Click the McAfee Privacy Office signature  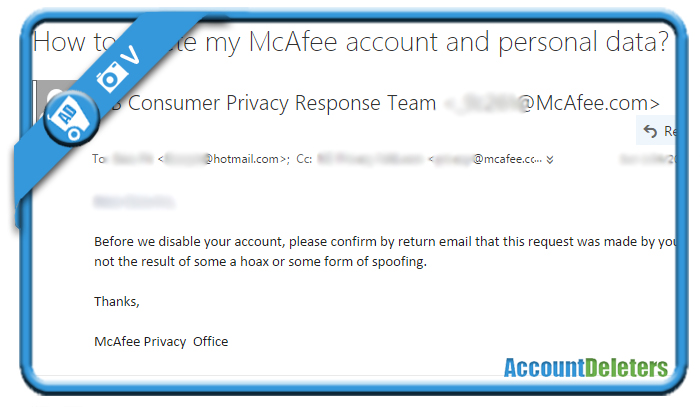coord(161,341)
